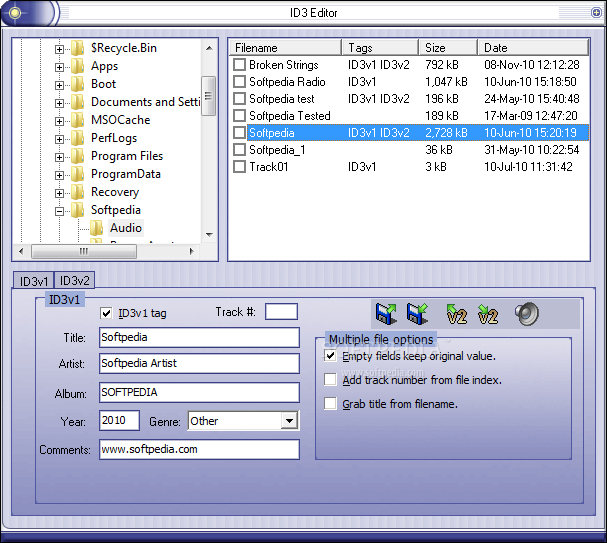
Task: Check the Track01 file checkbox
Action: [x=240, y=167]
